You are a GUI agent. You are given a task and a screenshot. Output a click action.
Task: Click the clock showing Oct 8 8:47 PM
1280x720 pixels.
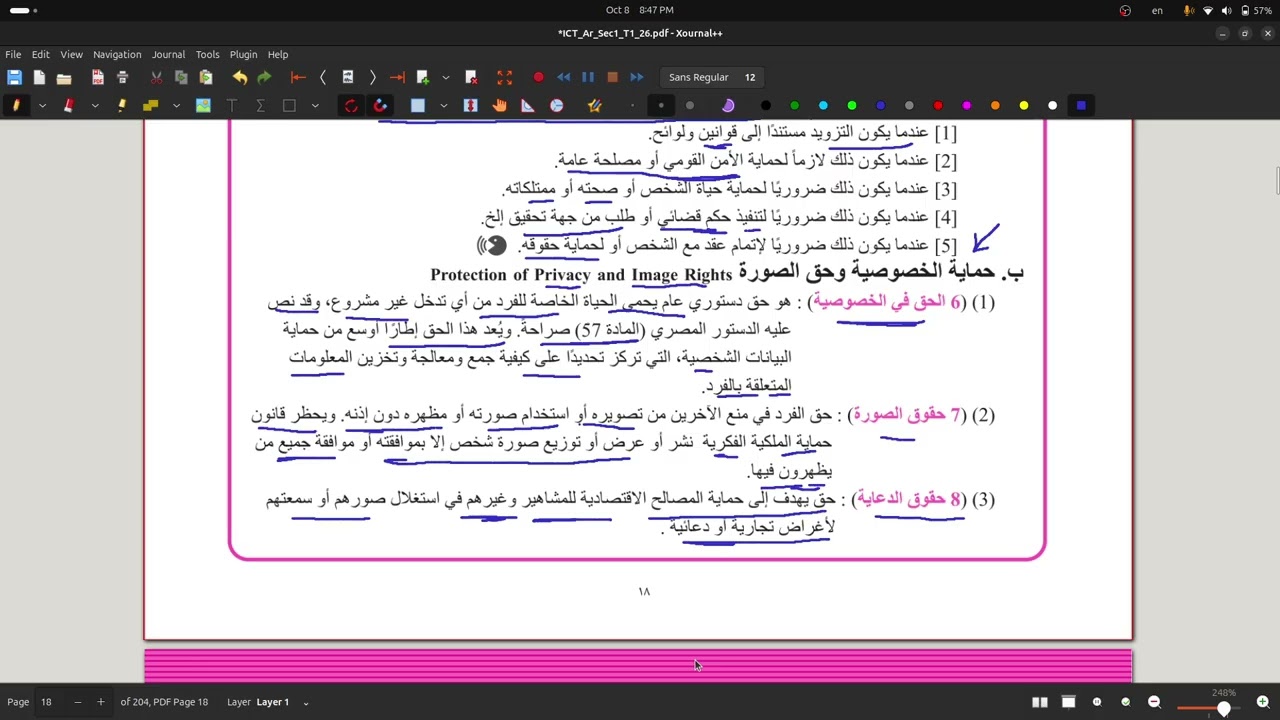pyautogui.click(x=639, y=10)
